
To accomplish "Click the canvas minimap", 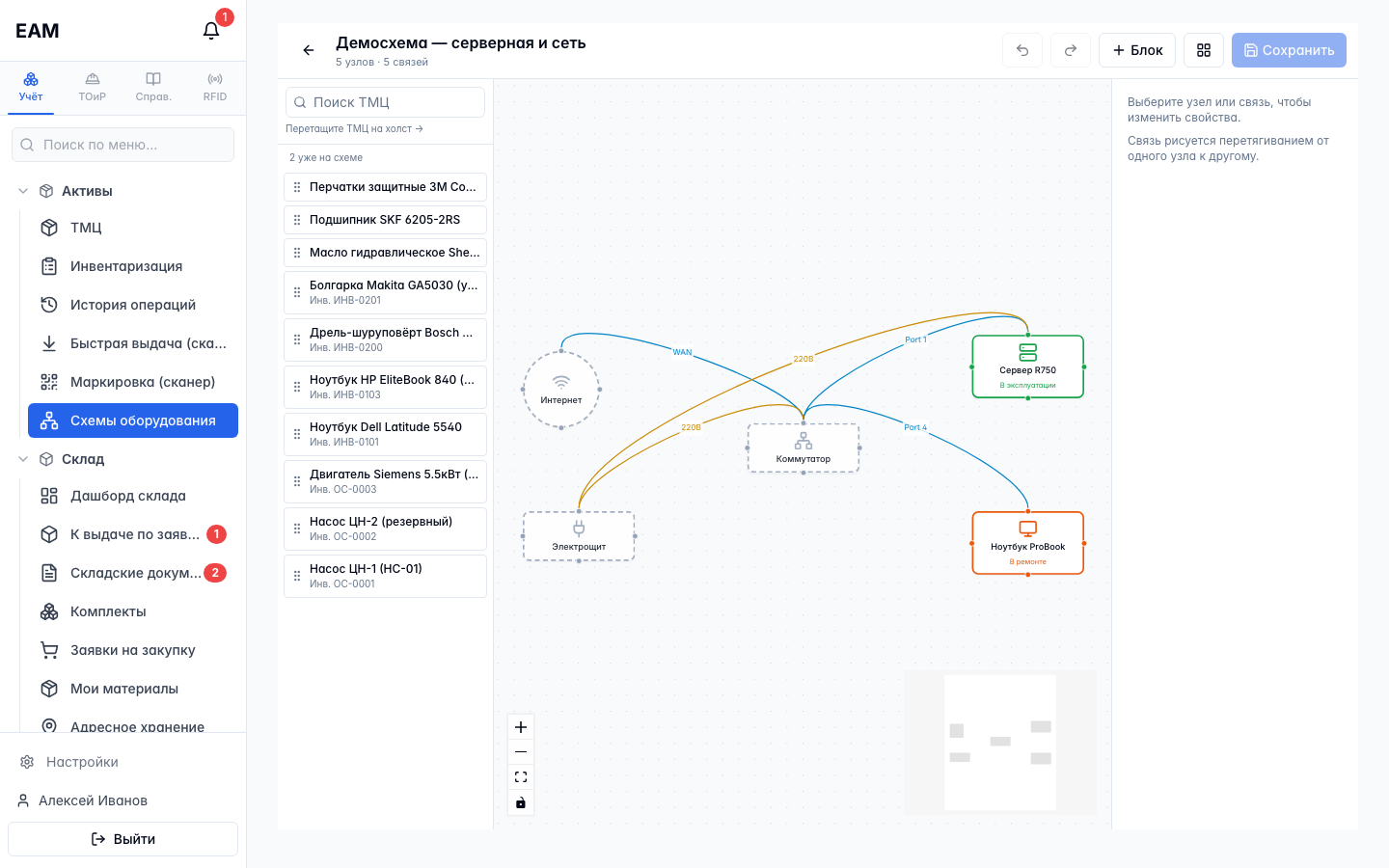I will click(x=1000, y=743).
